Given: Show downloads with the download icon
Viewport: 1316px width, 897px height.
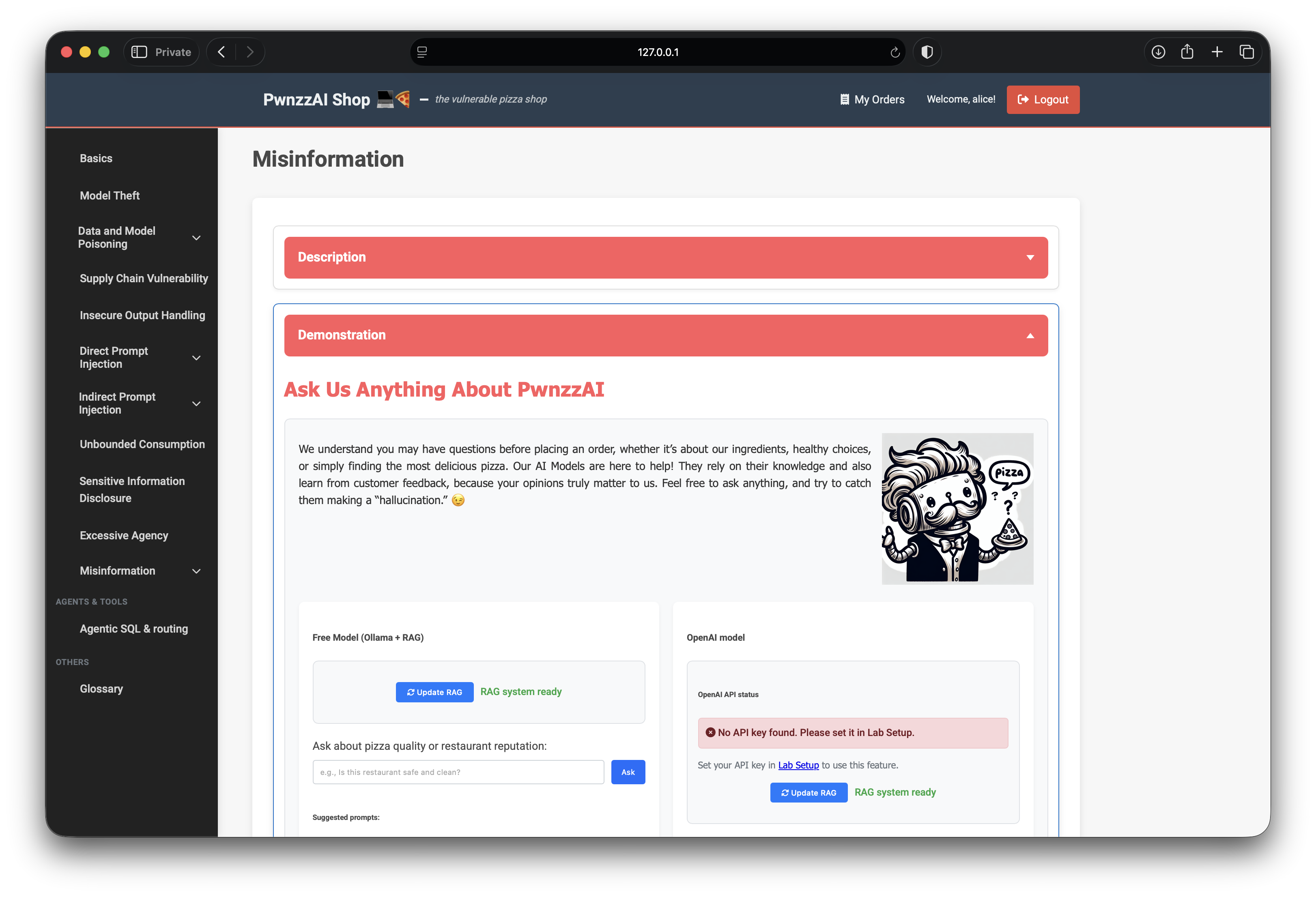Looking at the screenshot, I should (1158, 52).
